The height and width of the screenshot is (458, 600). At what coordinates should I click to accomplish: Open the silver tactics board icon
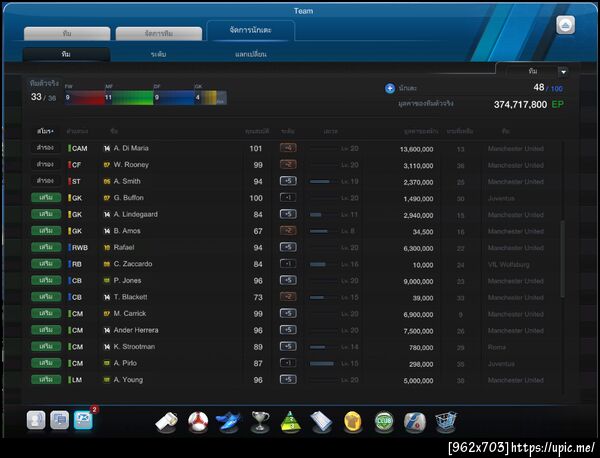pyautogui.click(x=321, y=422)
